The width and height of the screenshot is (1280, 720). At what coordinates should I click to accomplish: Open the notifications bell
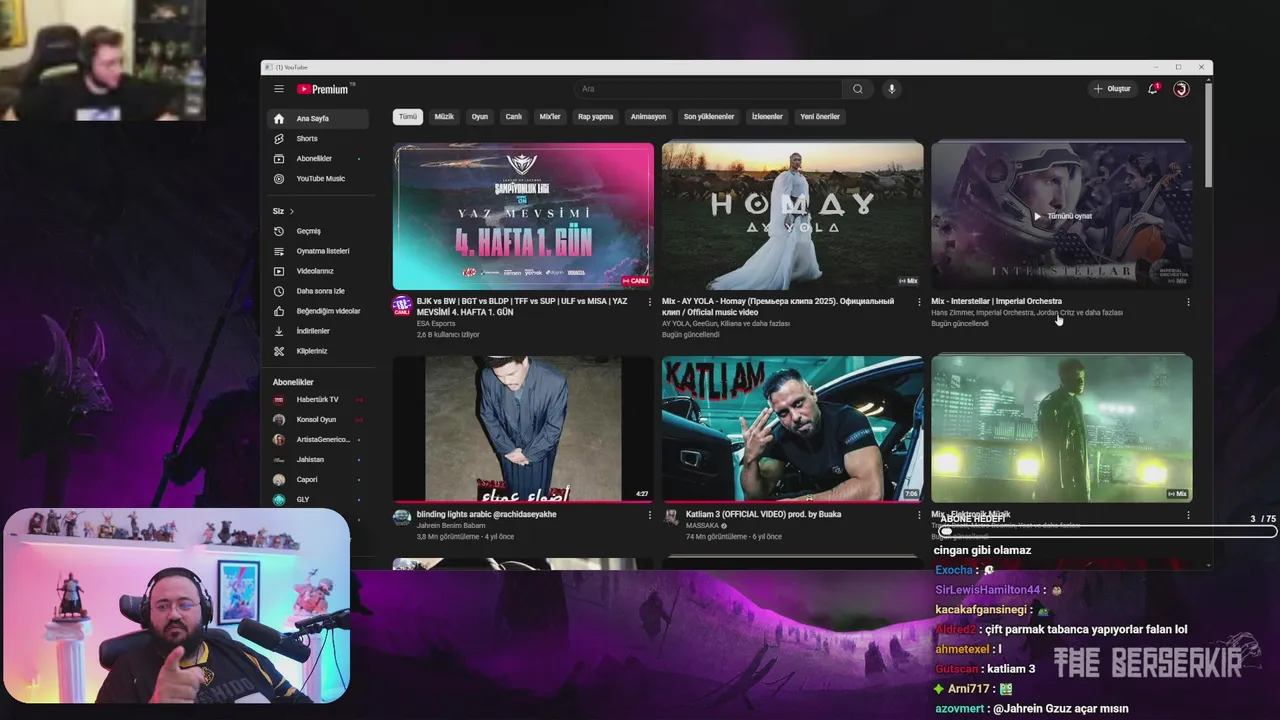click(1153, 89)
